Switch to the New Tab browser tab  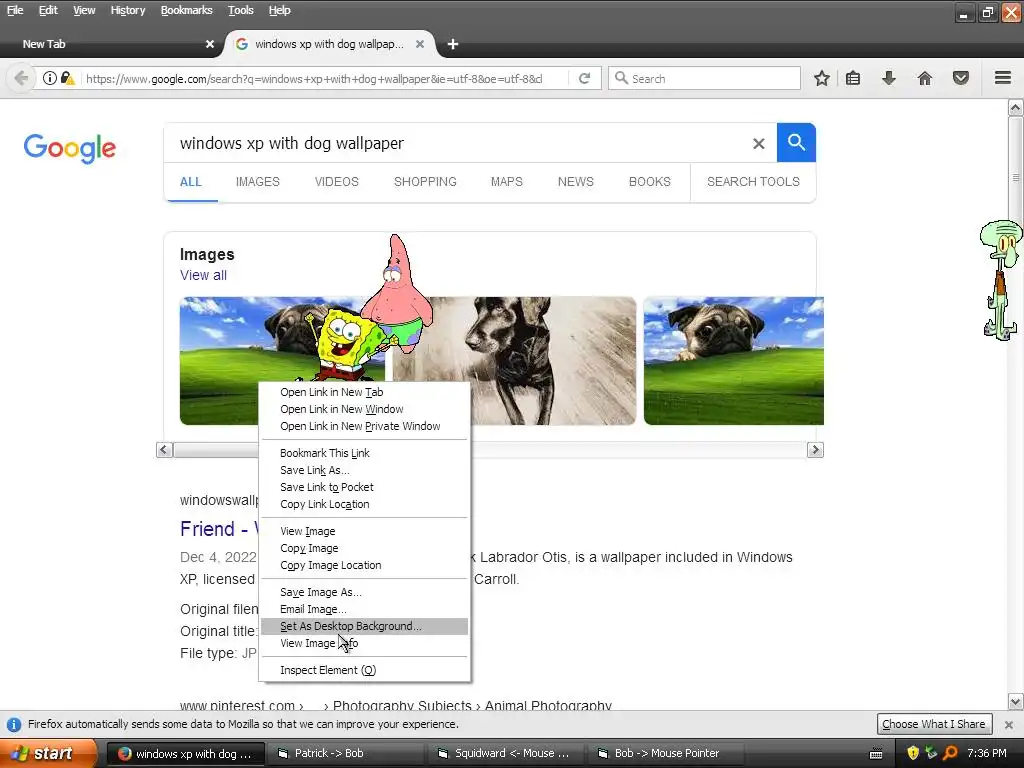(x=111, y=44)
